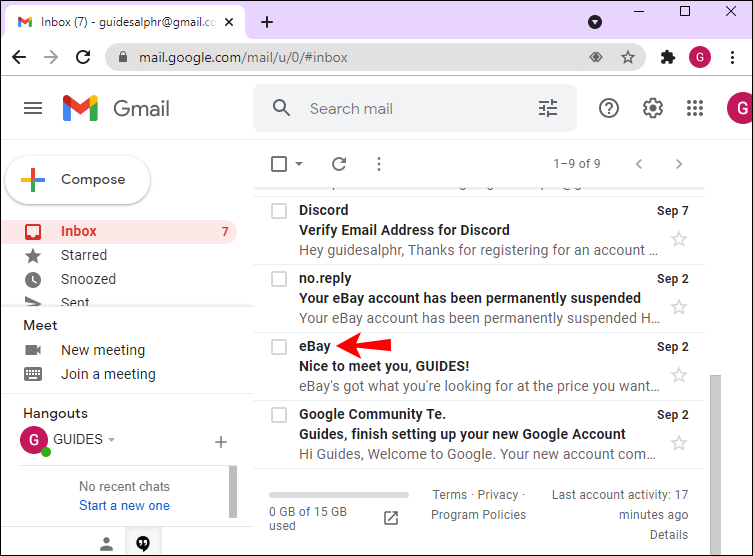Open the Program Policies link

click(478, 515)
